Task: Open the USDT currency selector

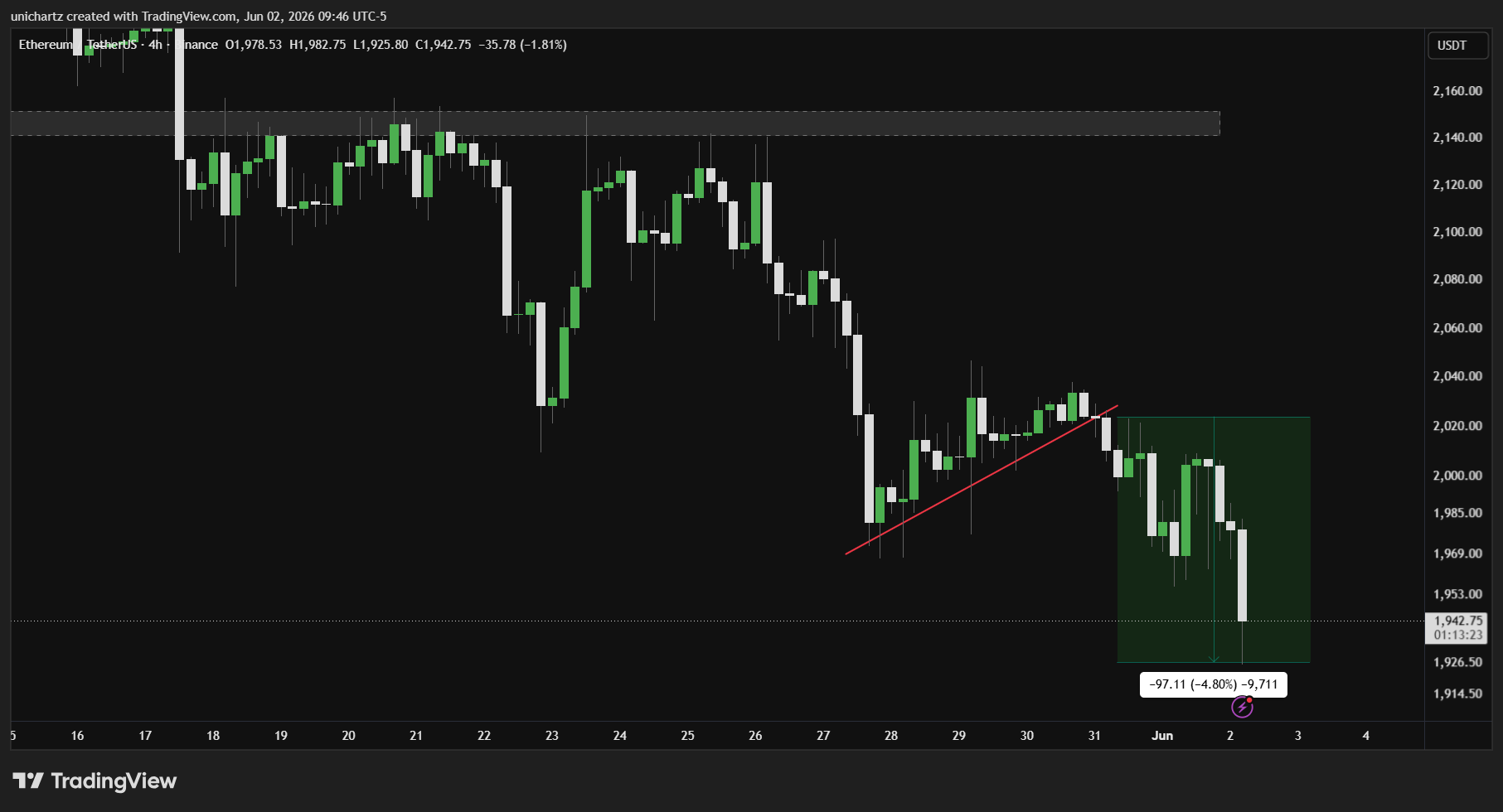Action: 1457,46
